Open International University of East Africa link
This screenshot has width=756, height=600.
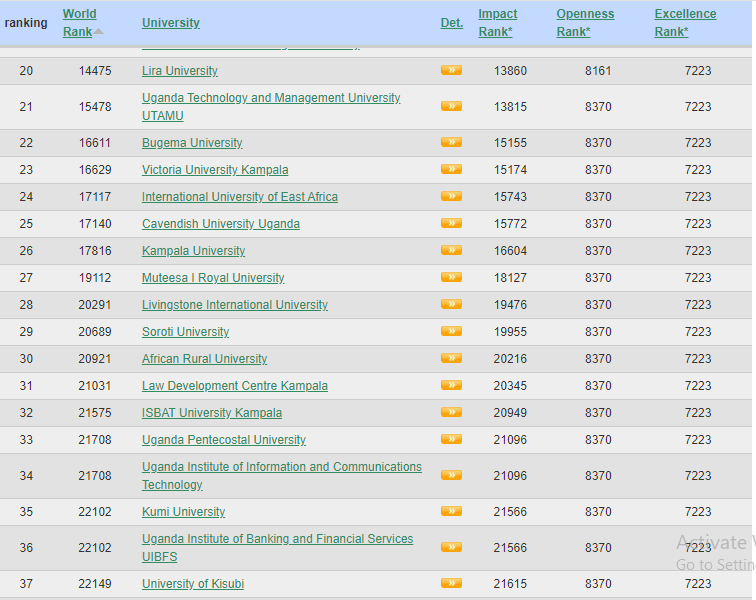click(x=240, y=197)
